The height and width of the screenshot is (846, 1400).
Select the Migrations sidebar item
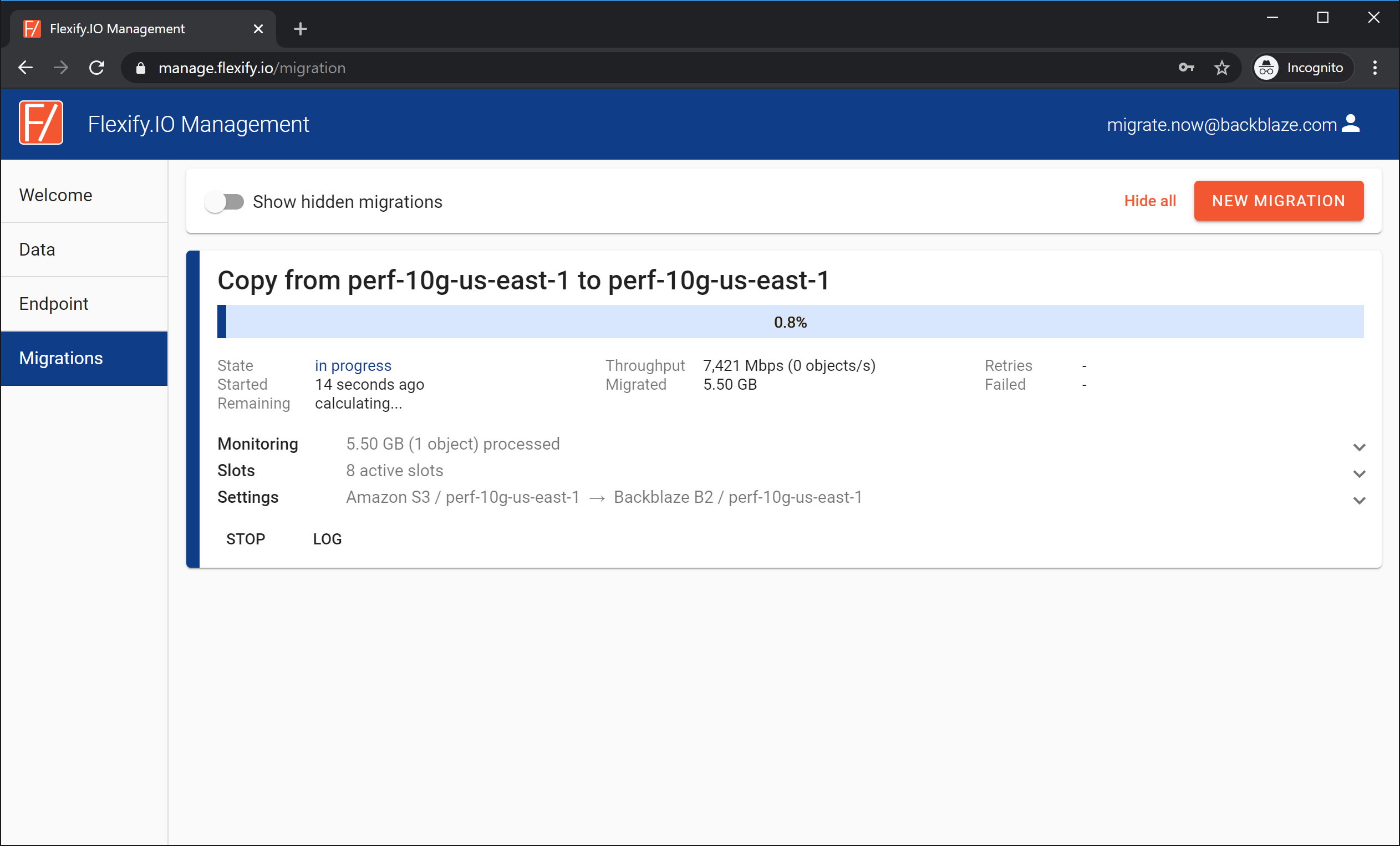(x=85, y=359)
